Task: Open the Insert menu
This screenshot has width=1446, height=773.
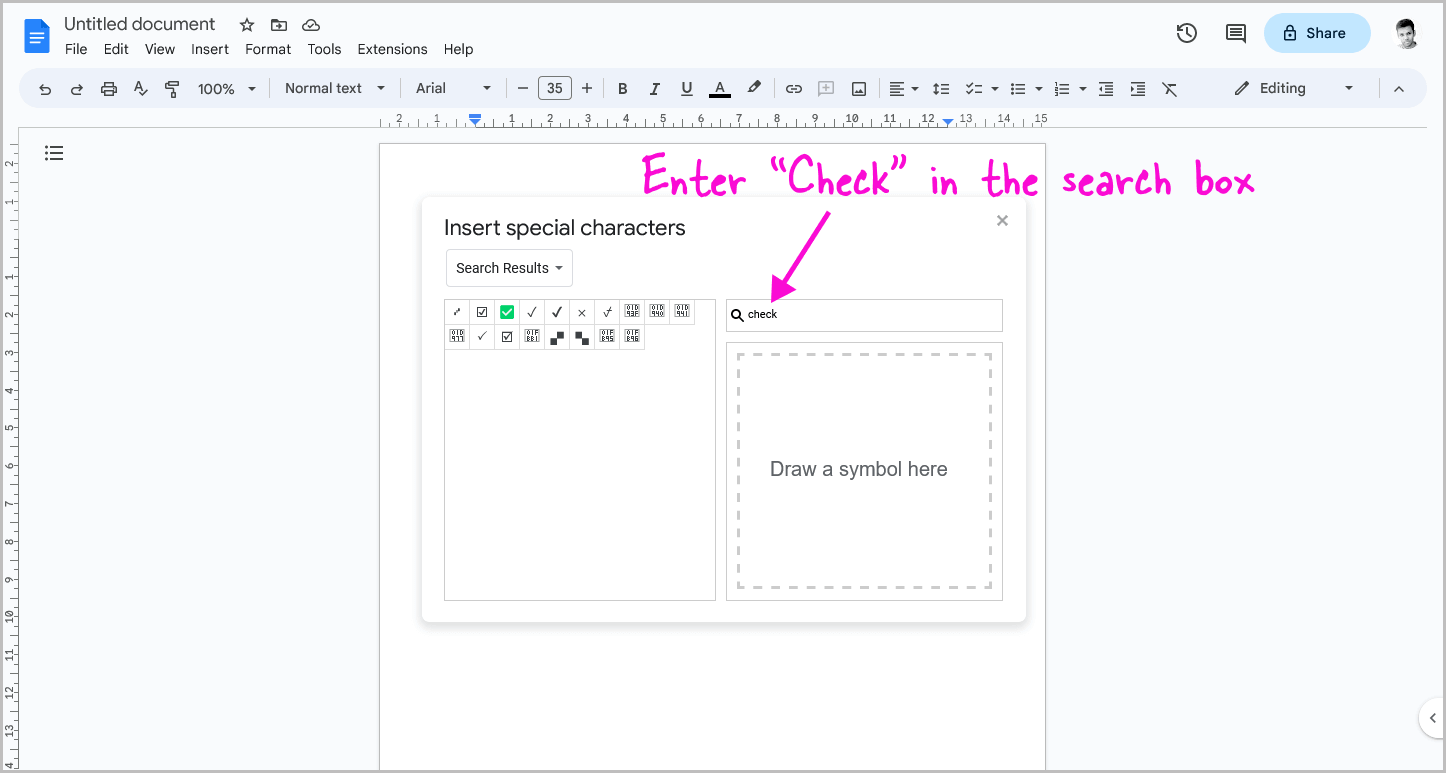Action: pyautogui.click(x=210, y=49)
